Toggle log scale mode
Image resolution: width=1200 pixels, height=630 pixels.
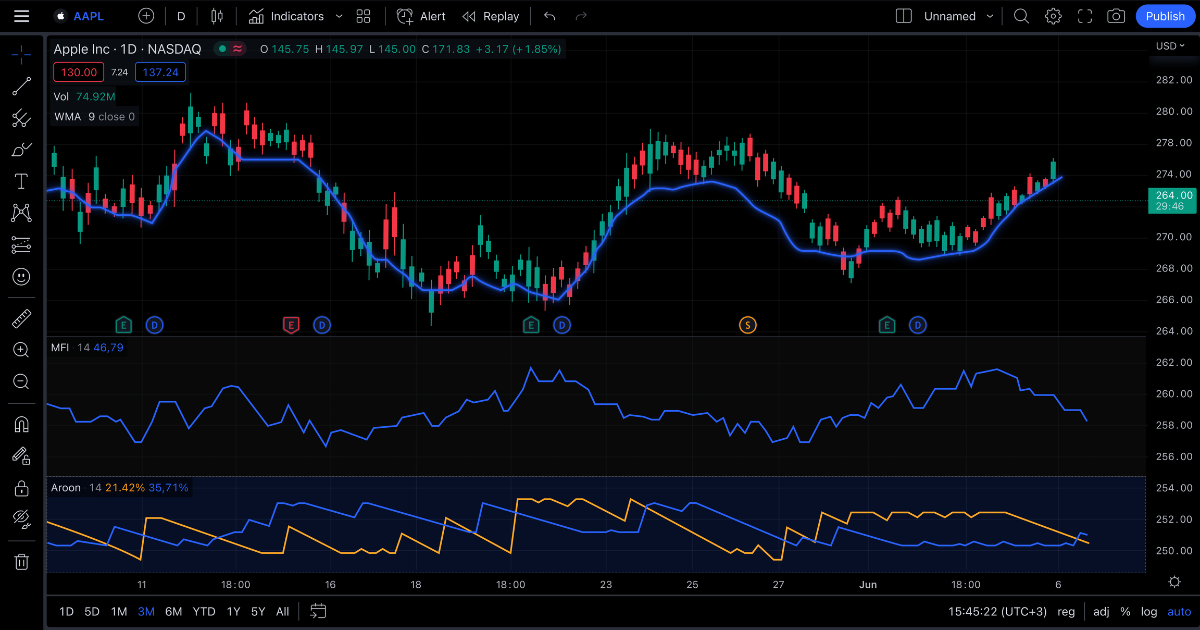coord(1147,611)
